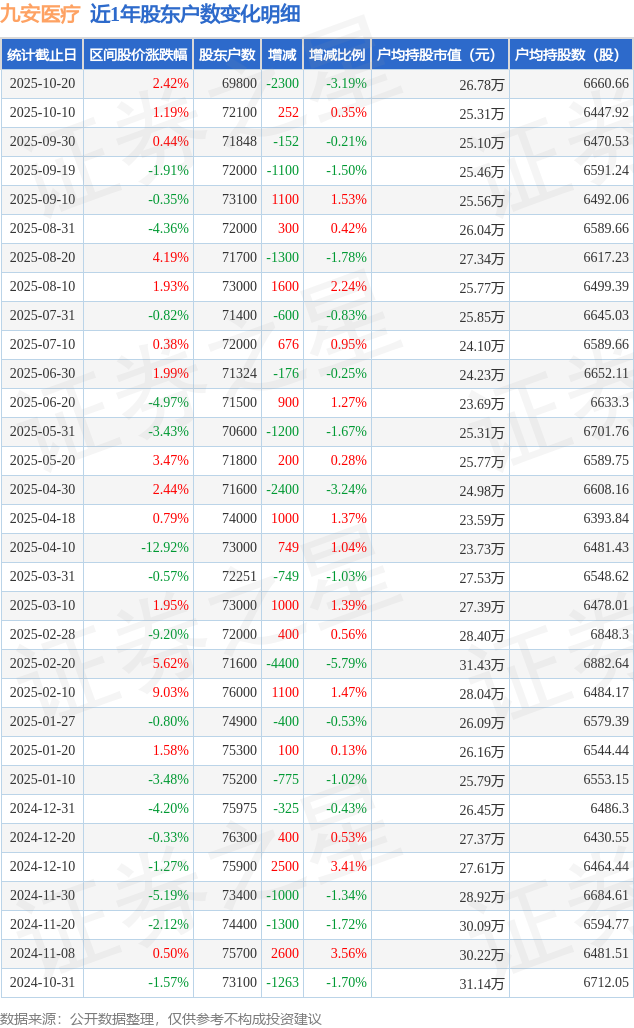Click the 九安医疗 stock name in the title
634x1028 pixels.
point(41,14)
